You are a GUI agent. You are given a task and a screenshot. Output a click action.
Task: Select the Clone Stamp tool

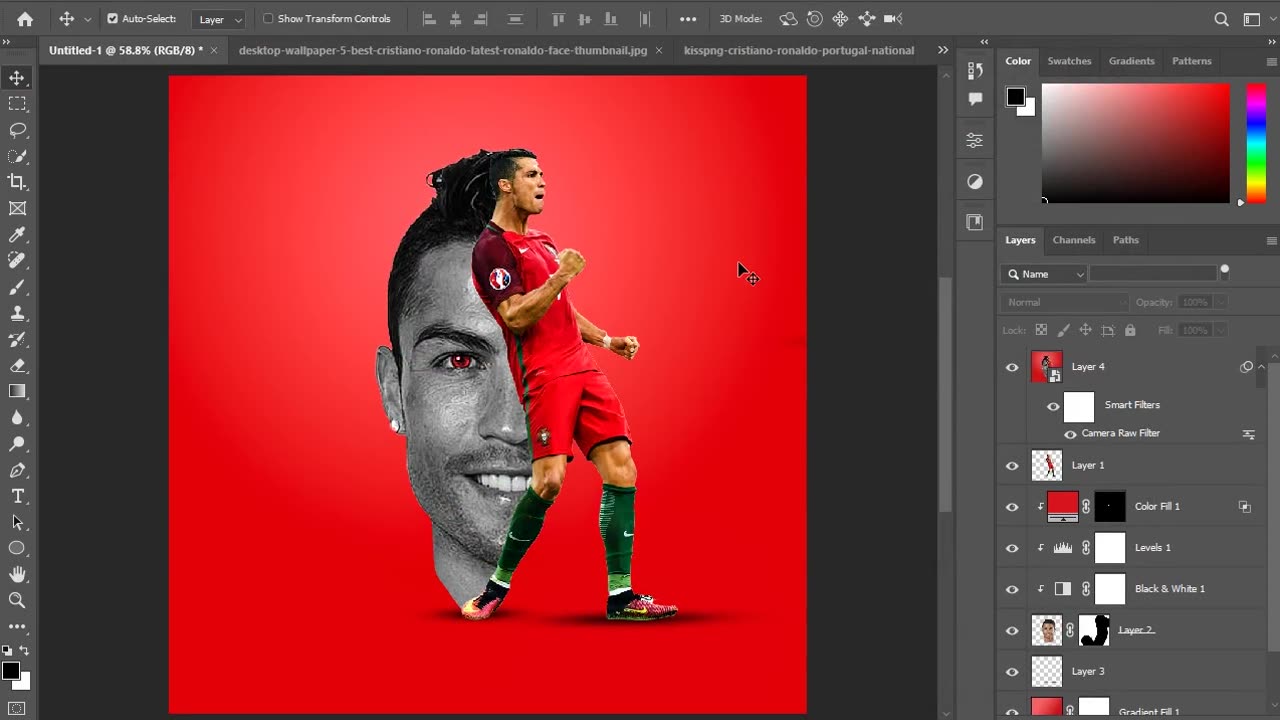[17, 313]
